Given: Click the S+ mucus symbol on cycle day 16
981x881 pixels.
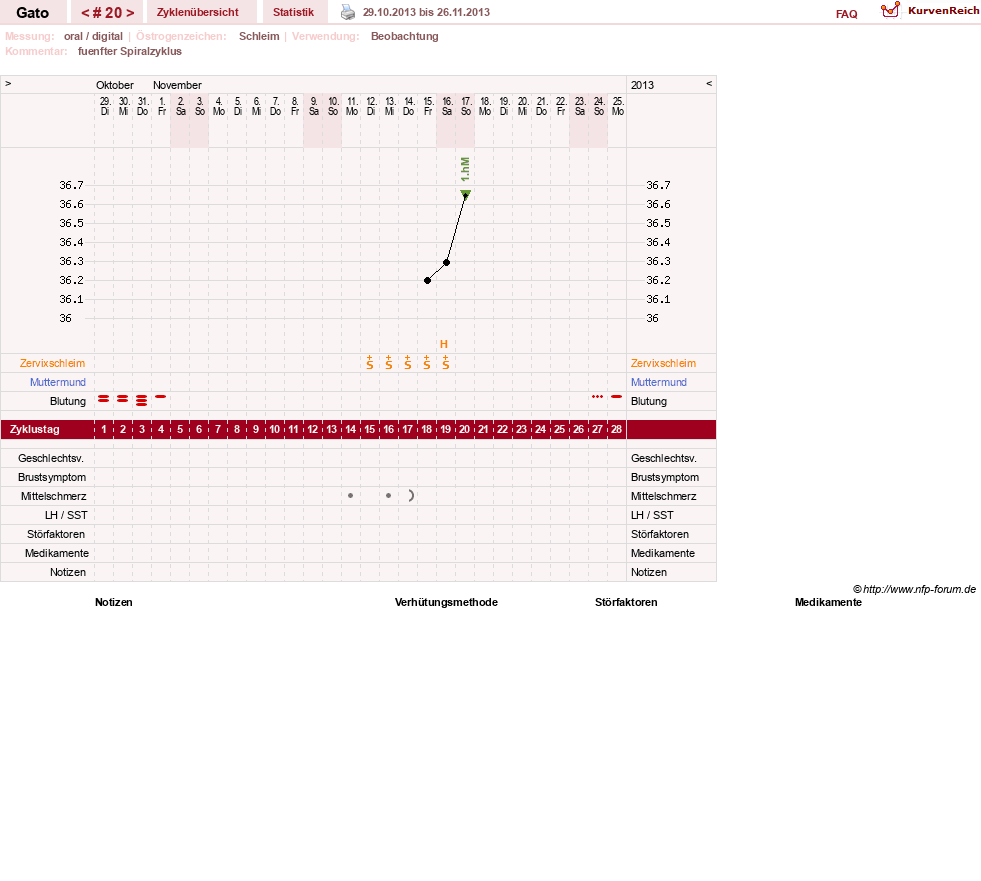Looking at the screenshot, I should (x=389, y=362).
